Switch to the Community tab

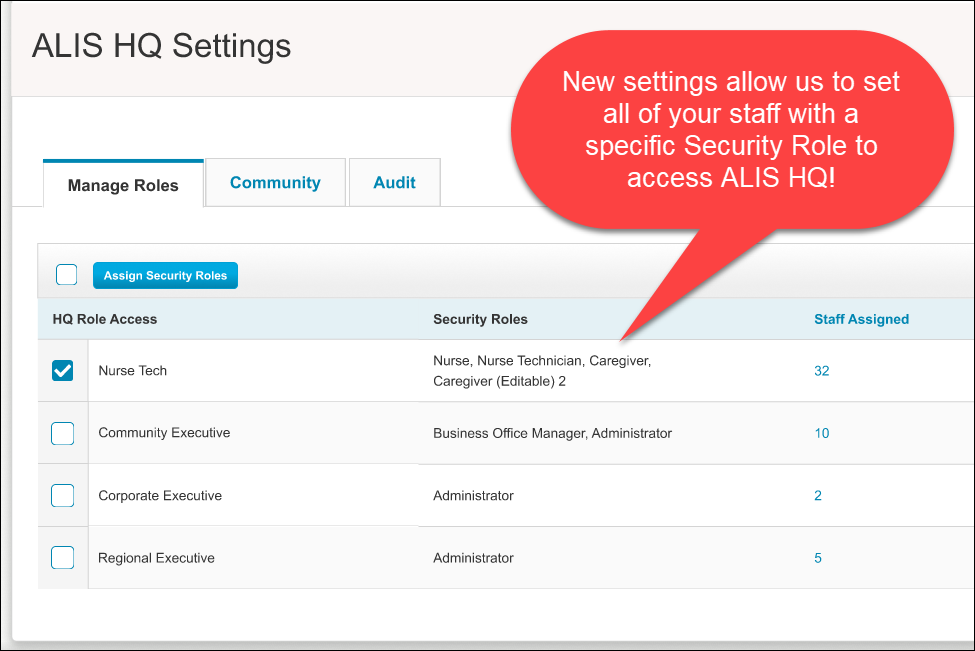275,182
